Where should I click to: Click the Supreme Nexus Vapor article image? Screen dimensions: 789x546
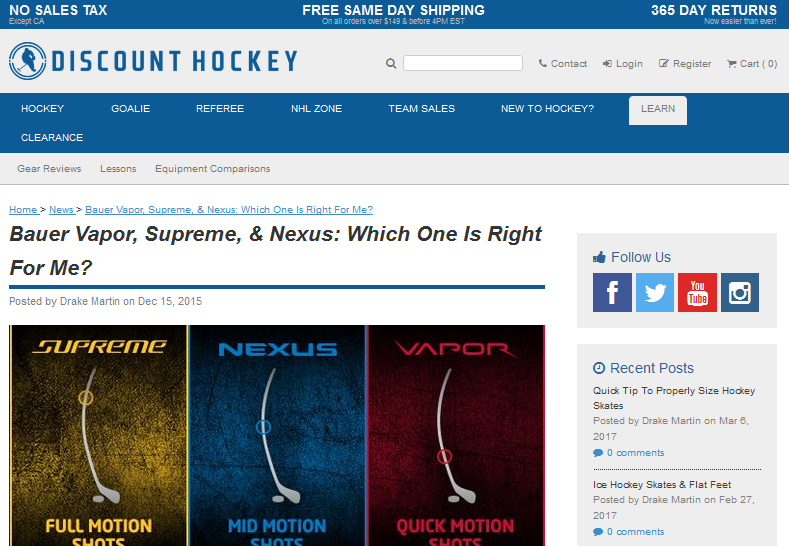coord(277,435)
